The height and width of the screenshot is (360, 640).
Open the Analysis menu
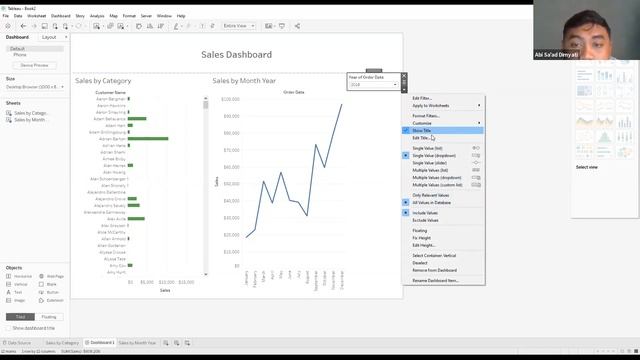click(97, 16)
